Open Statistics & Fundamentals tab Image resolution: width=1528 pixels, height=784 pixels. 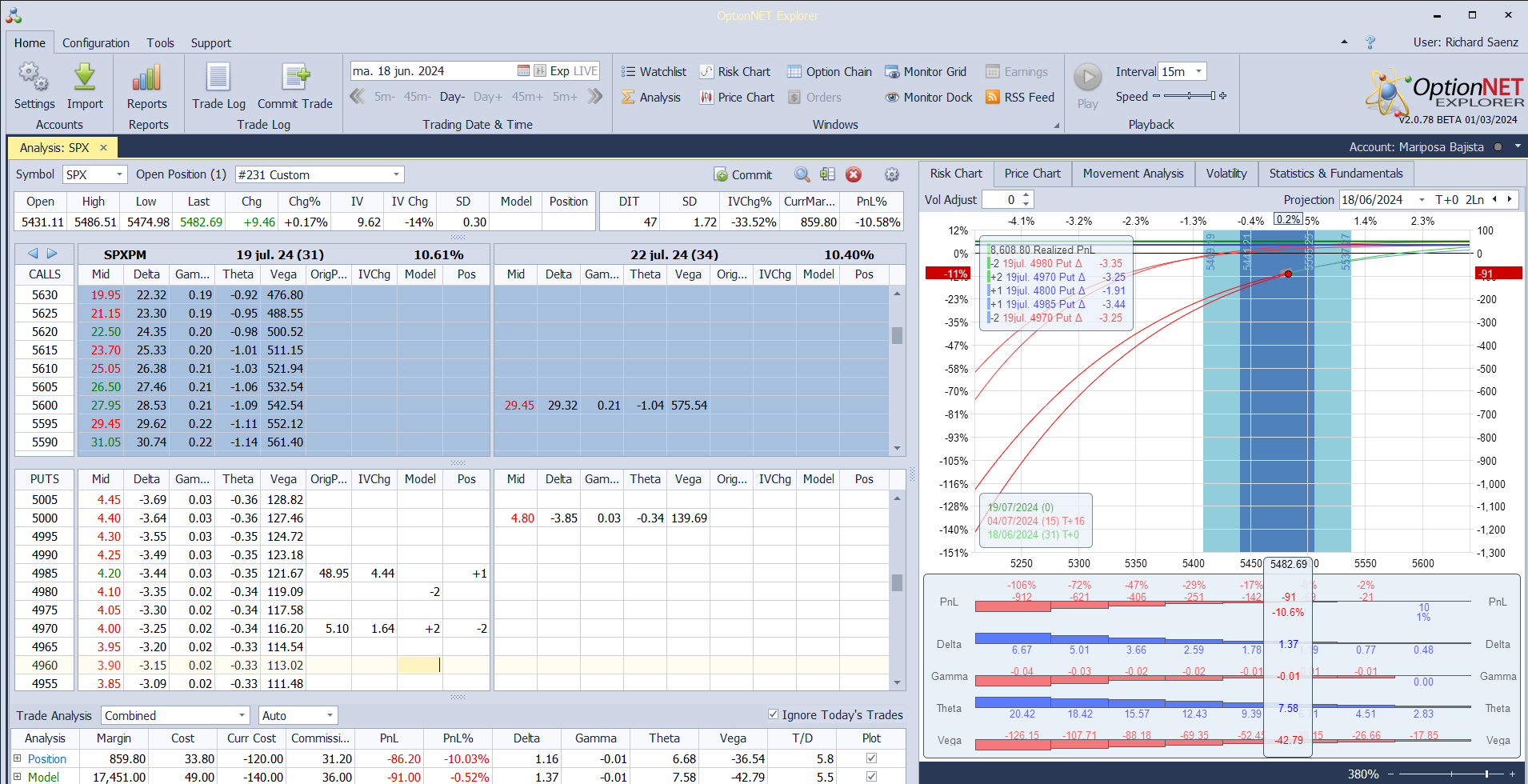coord(1335,174)
